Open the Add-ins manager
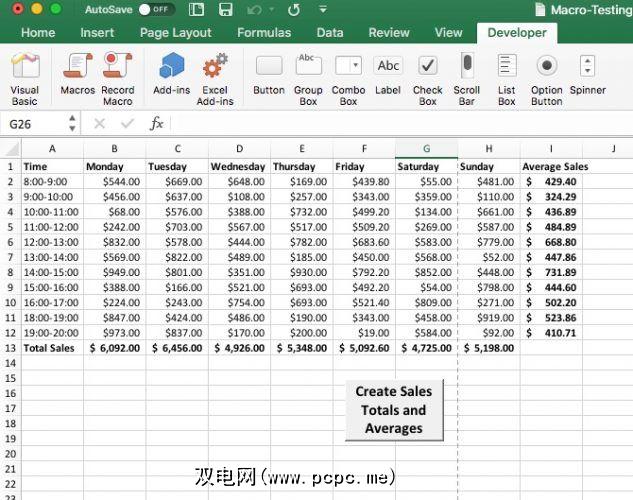Viewport: 633px width, 500px height. (171, 78)
